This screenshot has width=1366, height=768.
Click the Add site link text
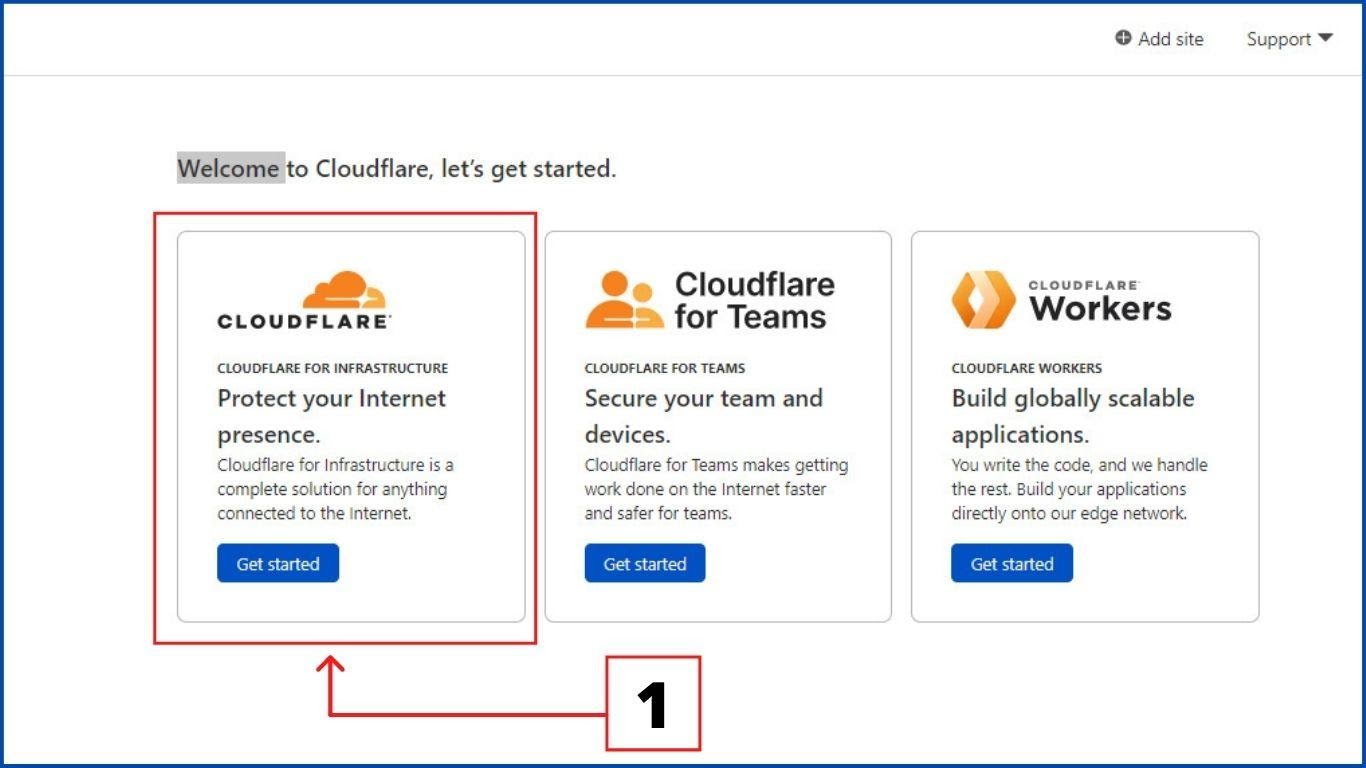click(1171, 39)
